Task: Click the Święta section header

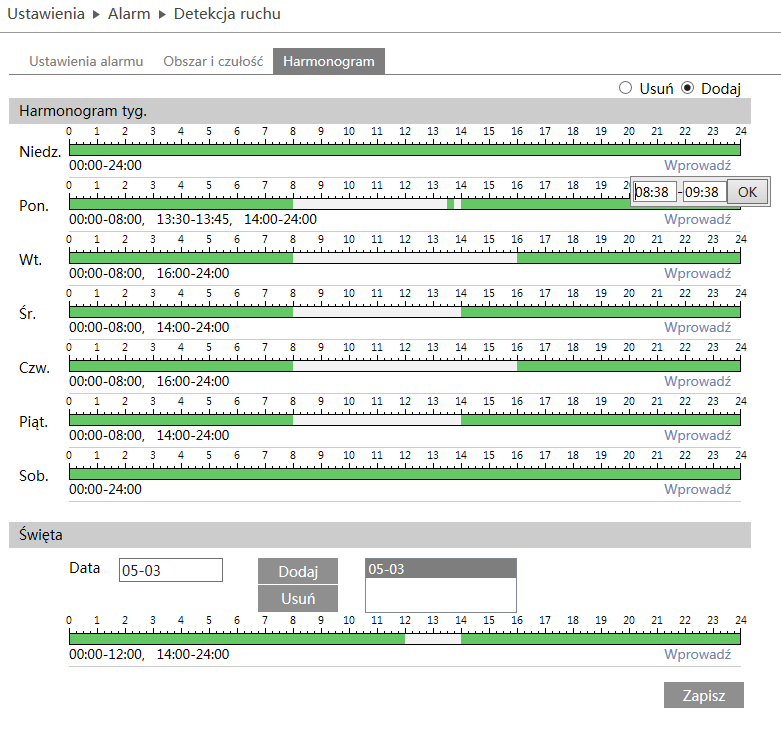Action: tap(380, 535)
